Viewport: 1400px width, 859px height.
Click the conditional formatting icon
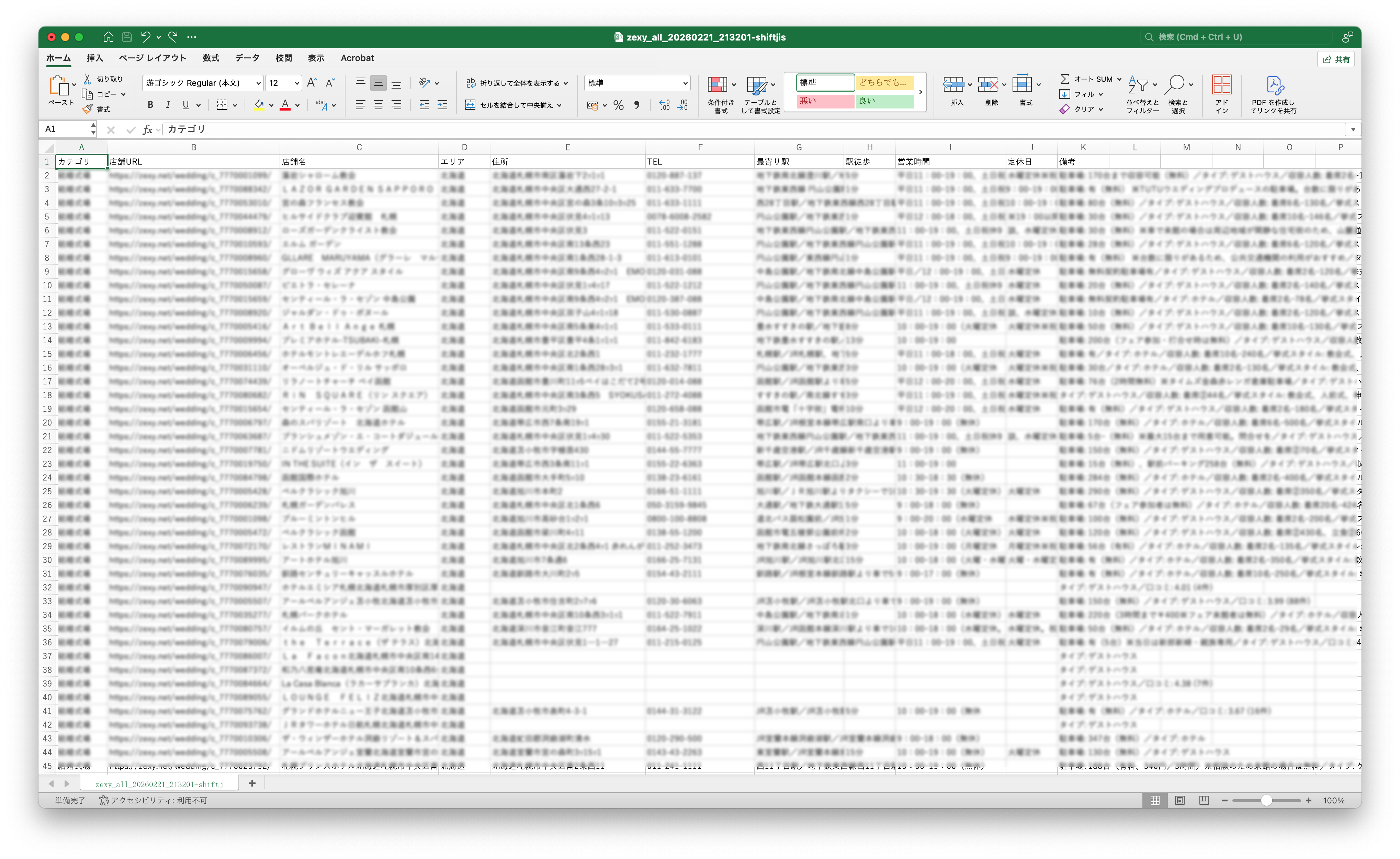point(717,85)
